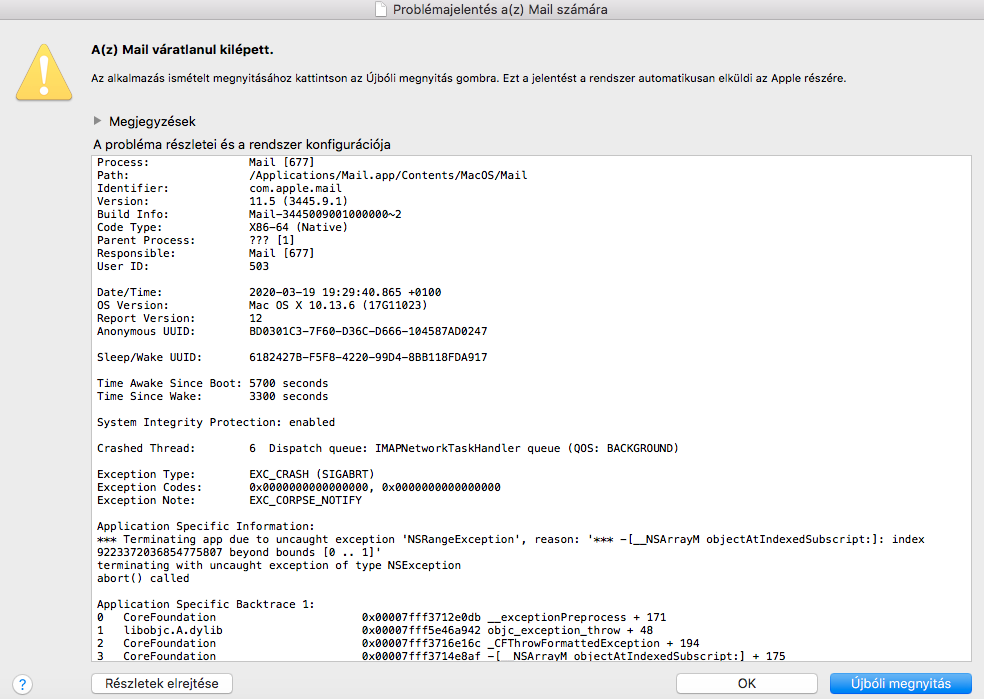Expand the Megjegyzések disclosure triangle
Screen dimensions: 984x699
pos(97,120)
